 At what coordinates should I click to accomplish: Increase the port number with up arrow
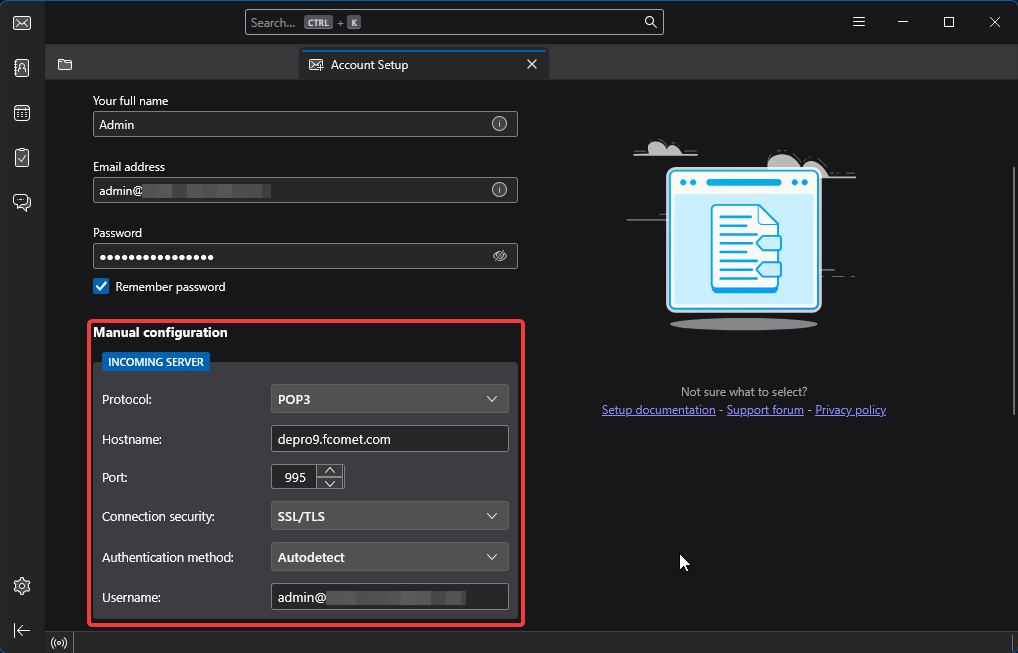click(x=330, y=471)
